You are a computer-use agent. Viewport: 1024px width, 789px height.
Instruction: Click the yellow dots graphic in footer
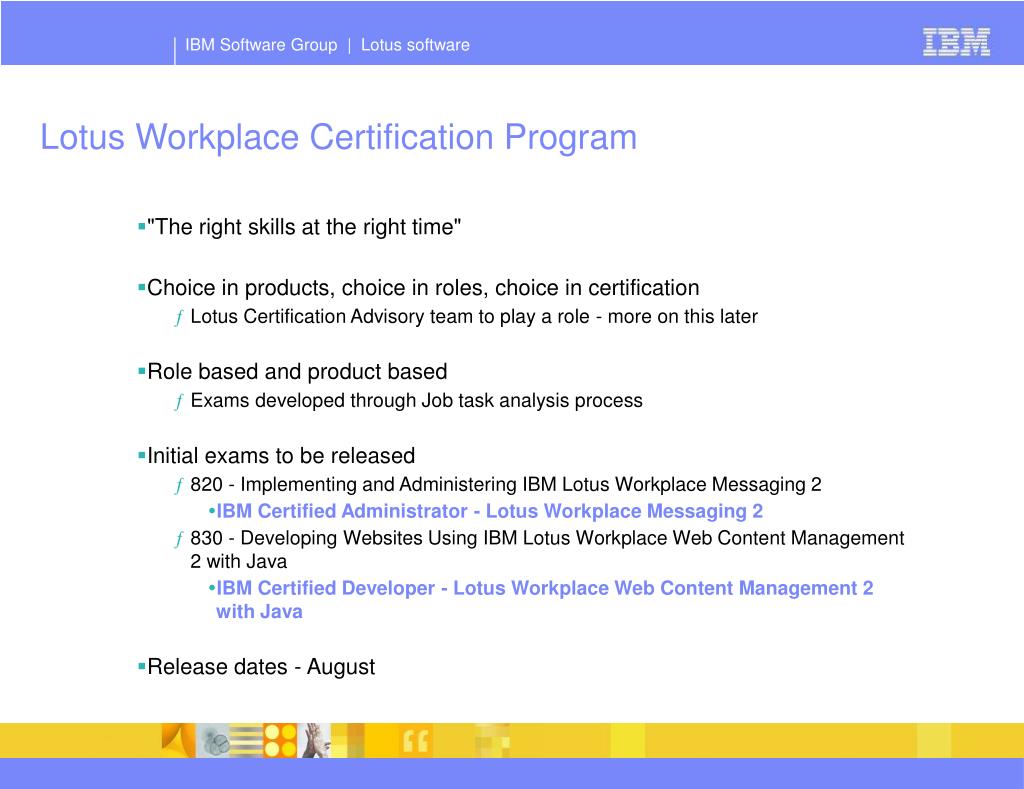coord(281,741)
